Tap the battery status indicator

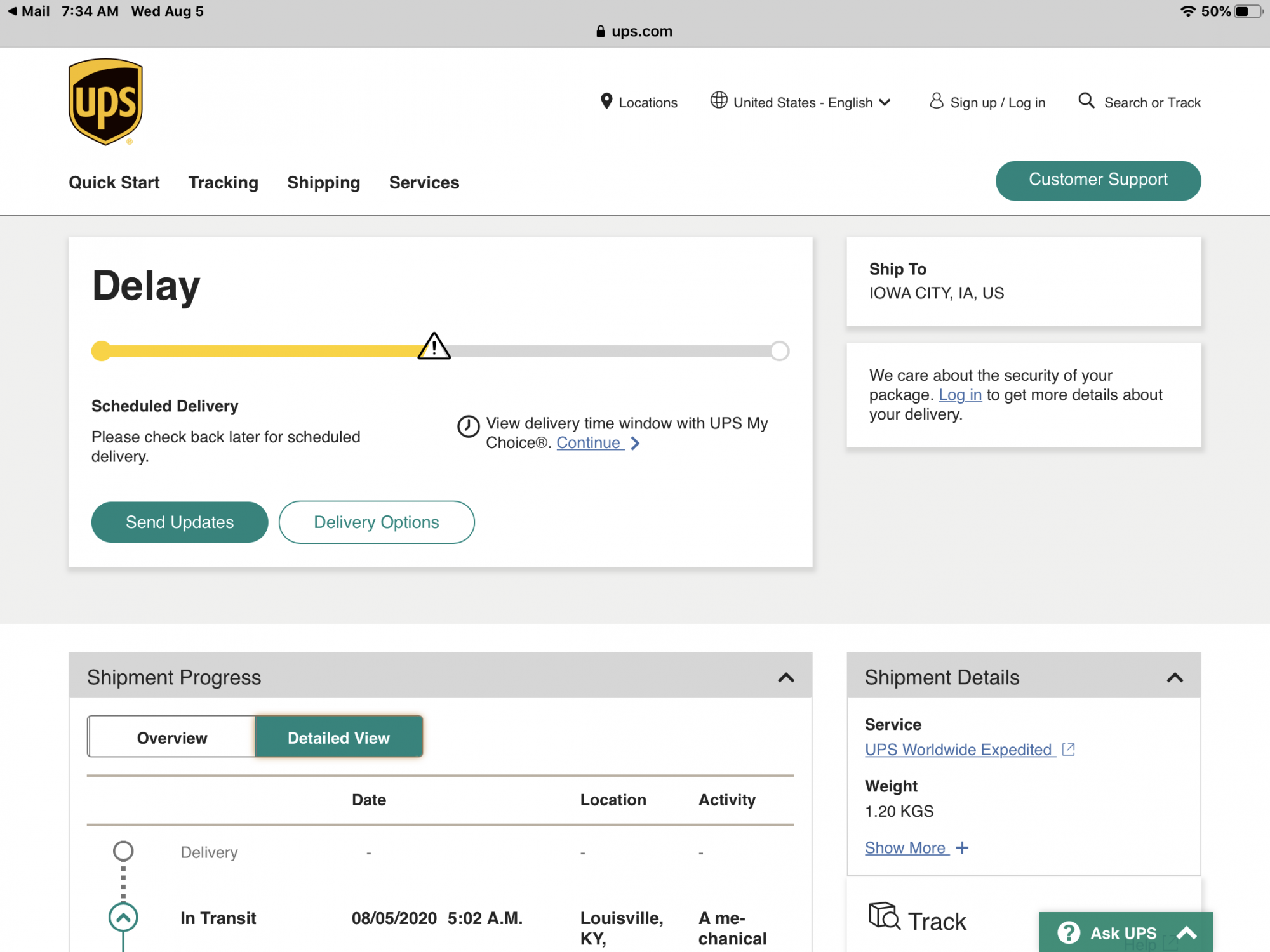pos(1248,11)
